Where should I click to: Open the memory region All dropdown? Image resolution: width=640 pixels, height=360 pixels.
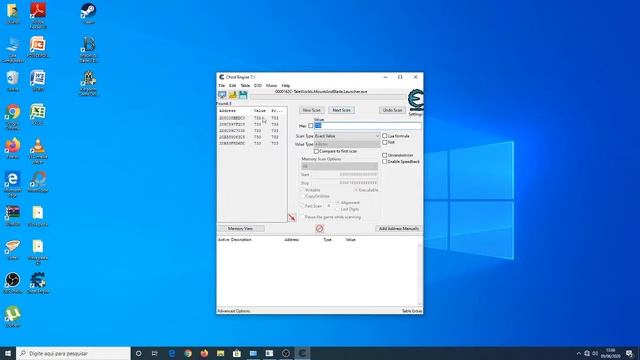tap(340, 166)
